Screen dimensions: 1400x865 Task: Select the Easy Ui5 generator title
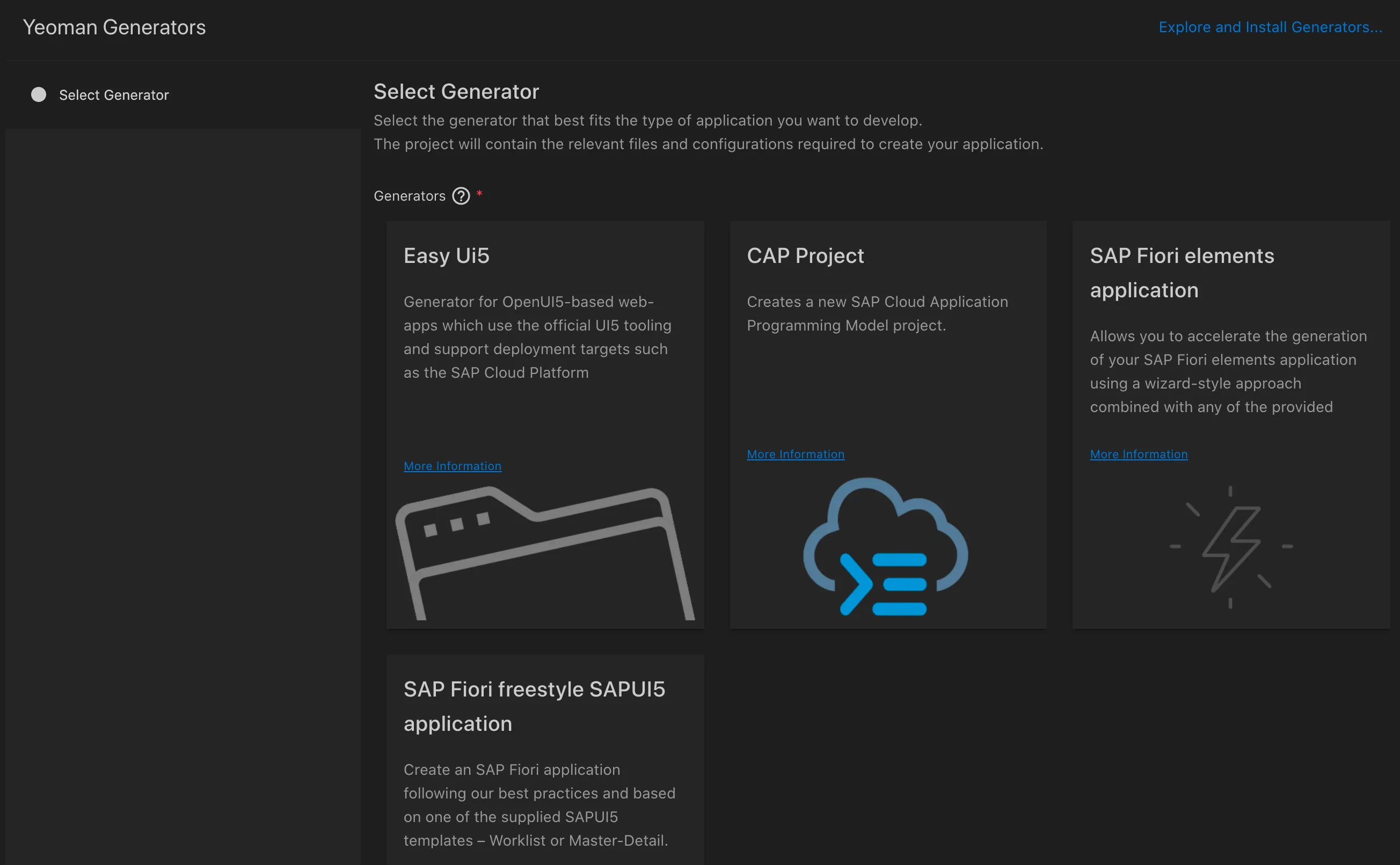point(446,256)
